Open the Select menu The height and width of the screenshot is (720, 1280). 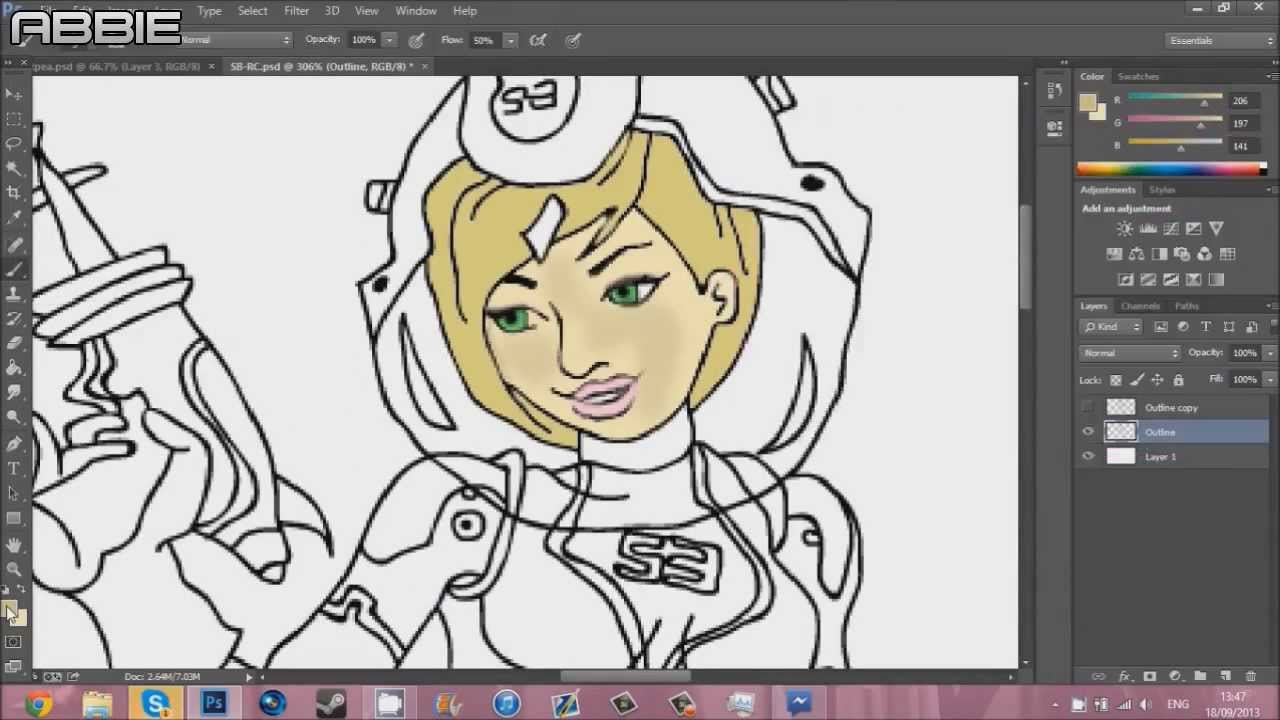point(252,11)
